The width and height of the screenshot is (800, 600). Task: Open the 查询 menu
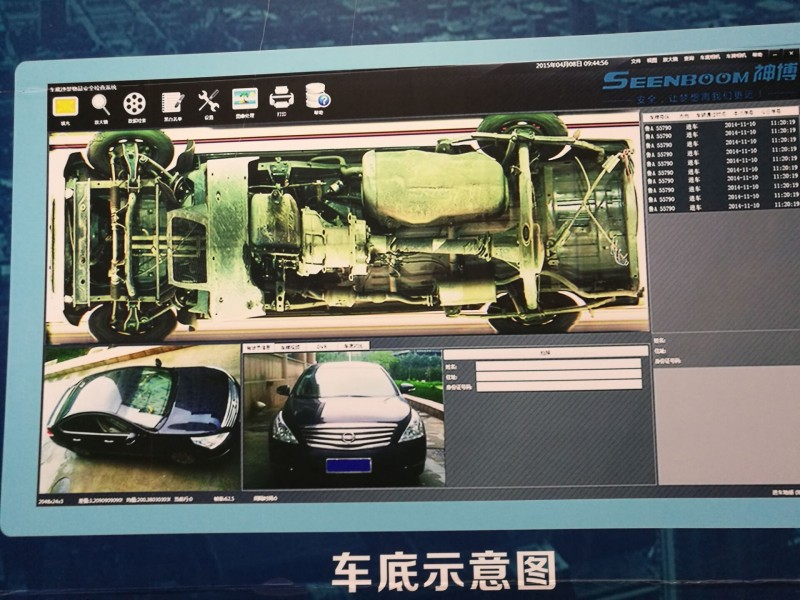[689, 58]
